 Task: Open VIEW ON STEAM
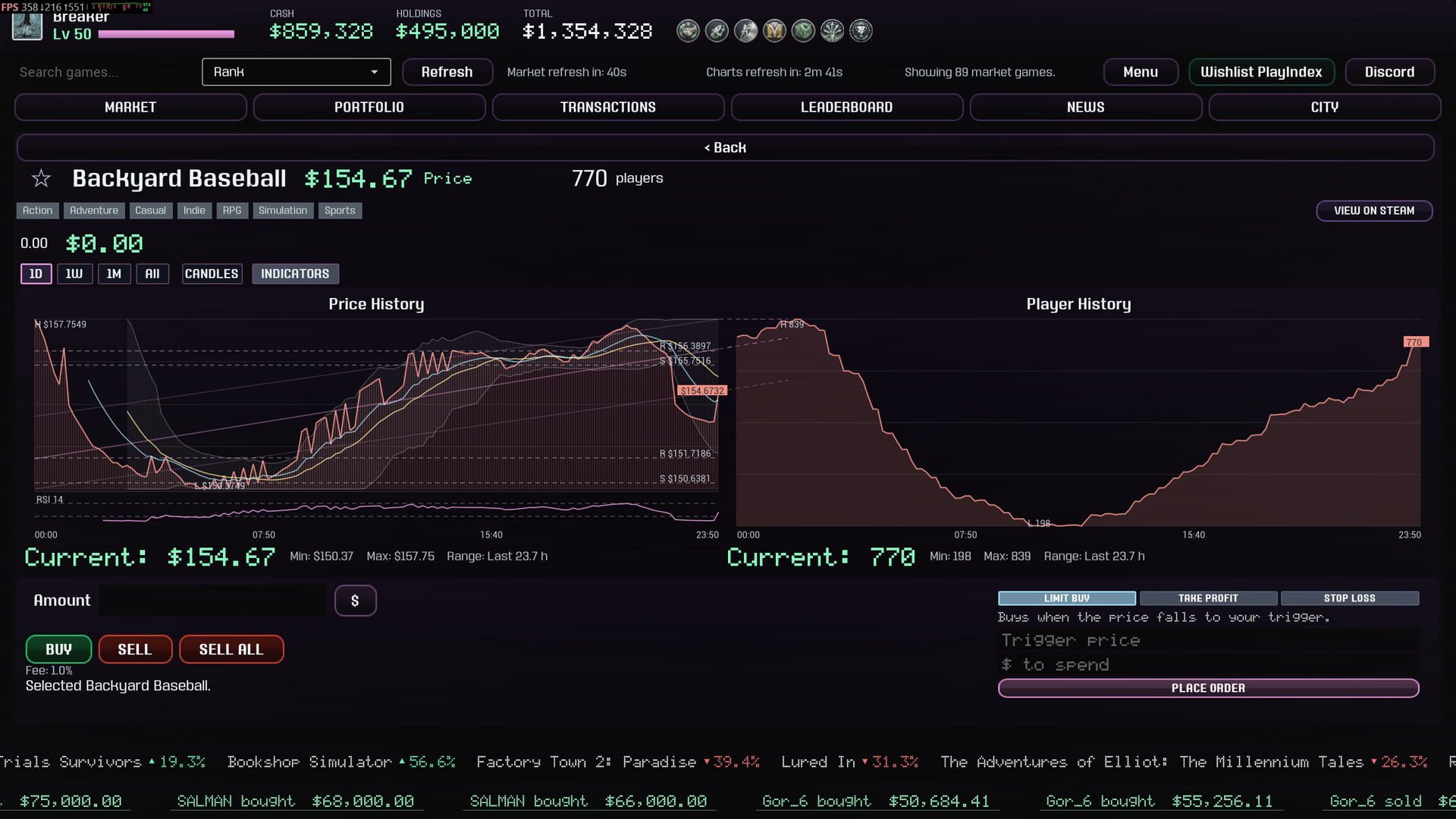click(1374, 211)
